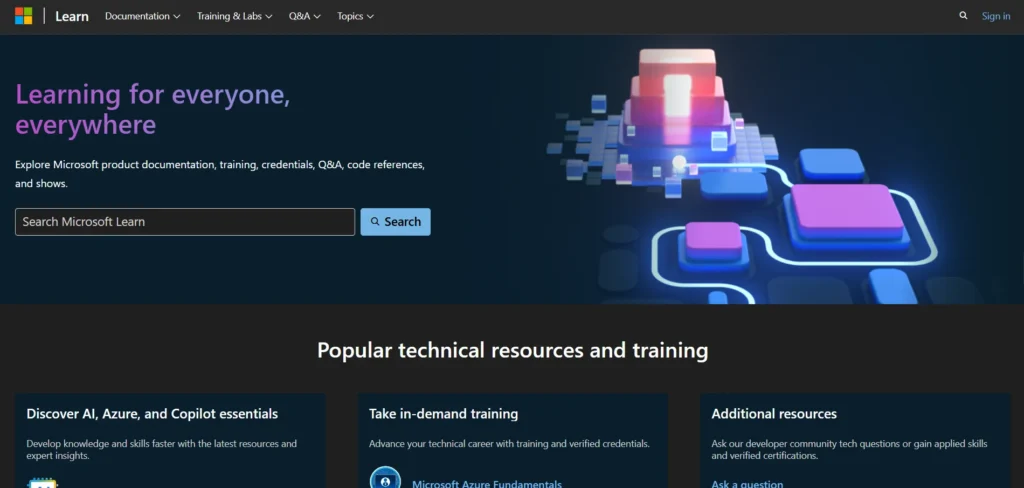Click the 'Advance your technical career' description
This screenshot has width=1024, height=488.
coord(509,444)
